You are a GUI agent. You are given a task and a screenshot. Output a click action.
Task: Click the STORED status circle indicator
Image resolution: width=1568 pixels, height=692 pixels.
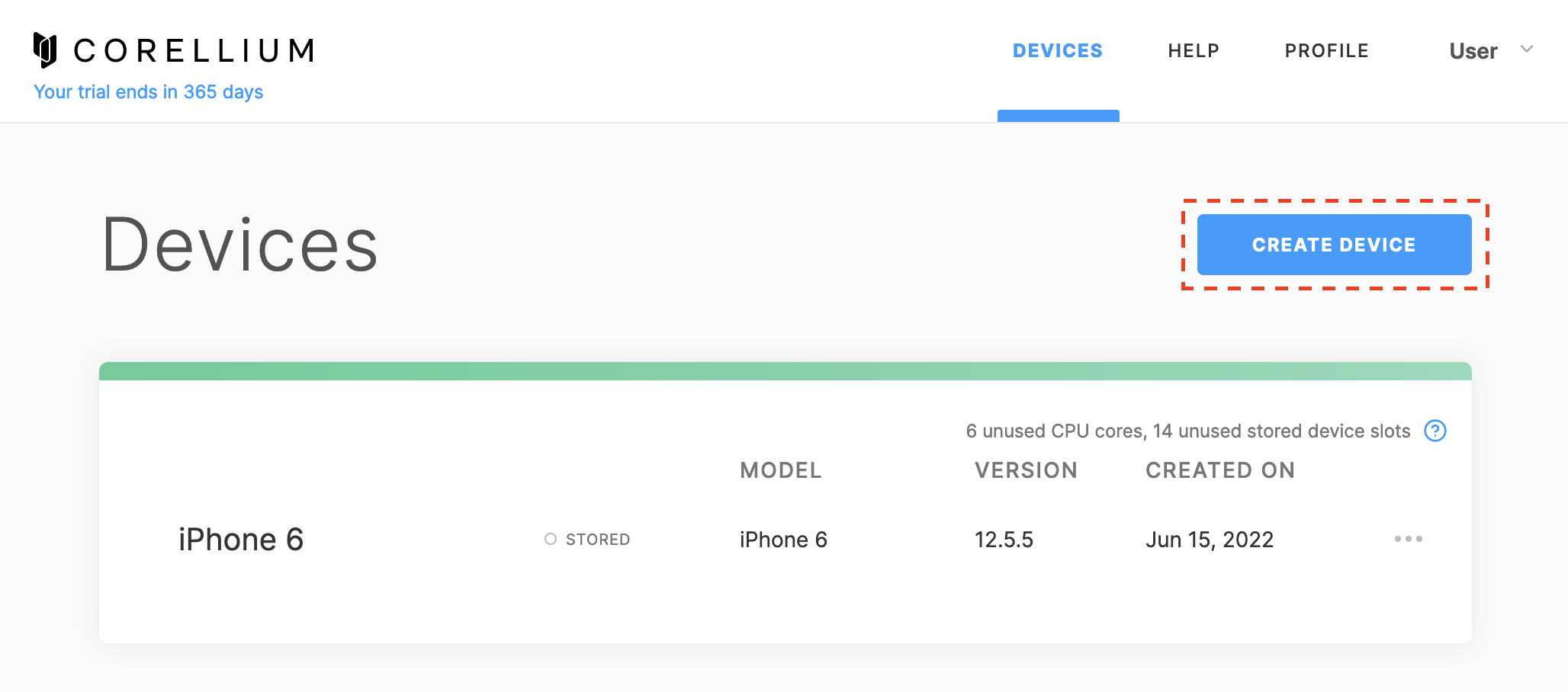pyautogui.click(x=551, y=539)
